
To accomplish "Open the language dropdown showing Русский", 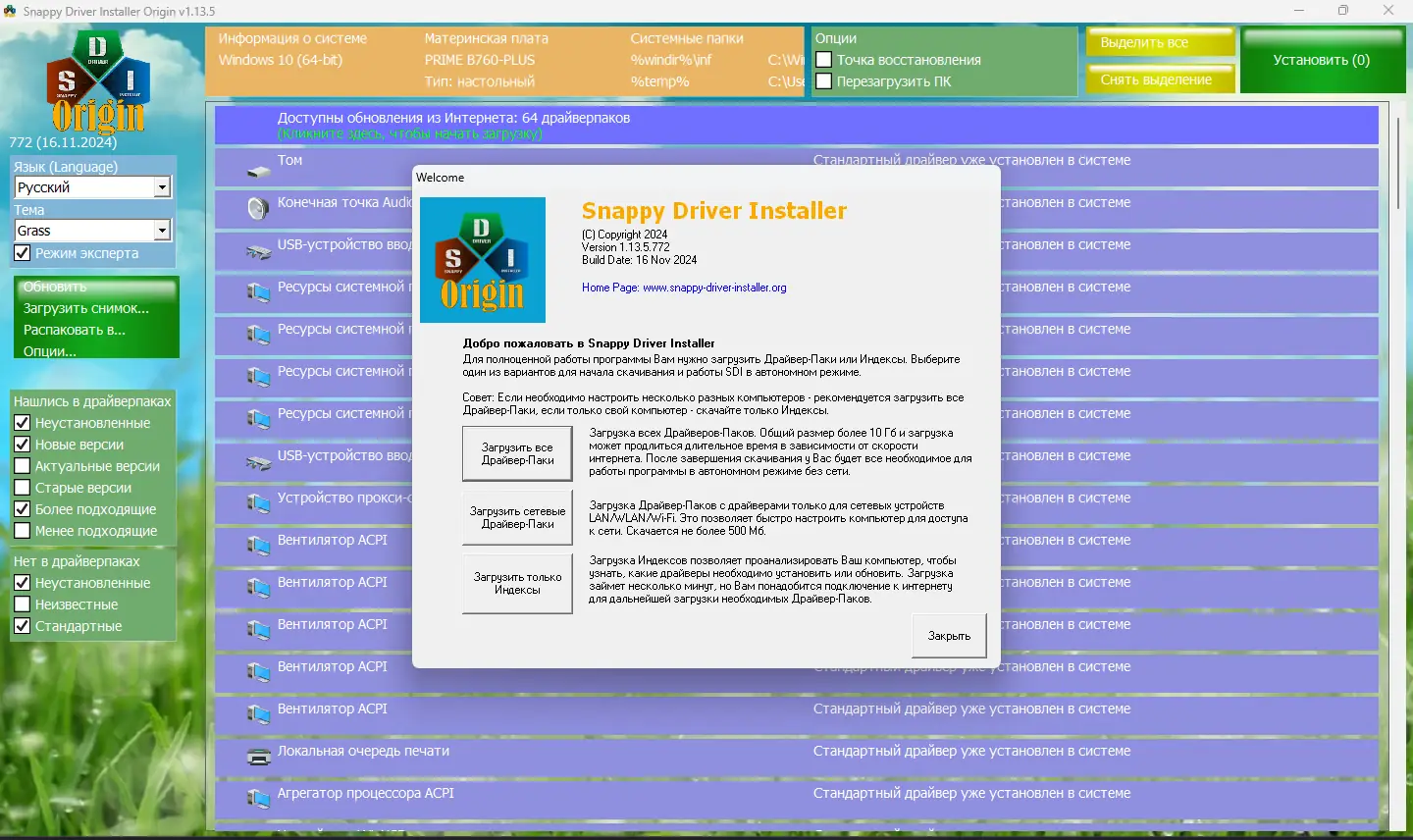I will (x=93, y=187).
